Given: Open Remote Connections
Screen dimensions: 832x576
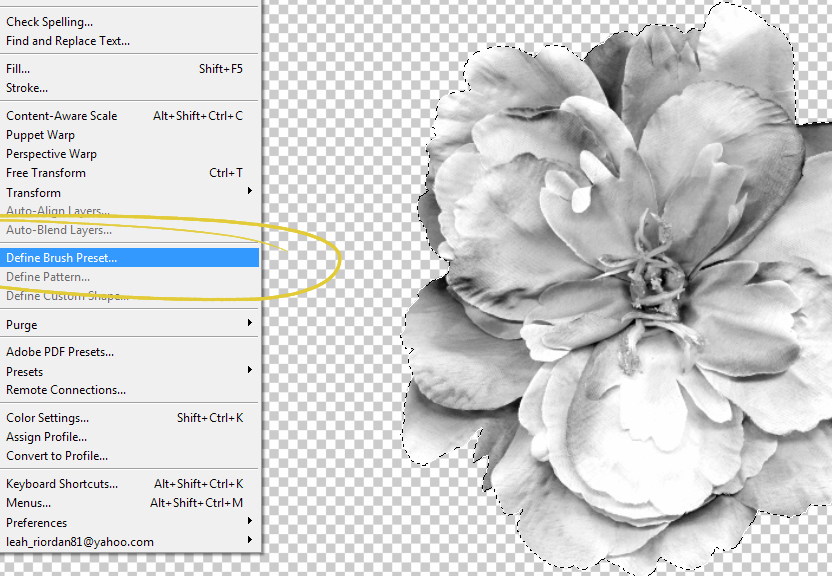Looking at the screenshot, I should coord(129,390).
